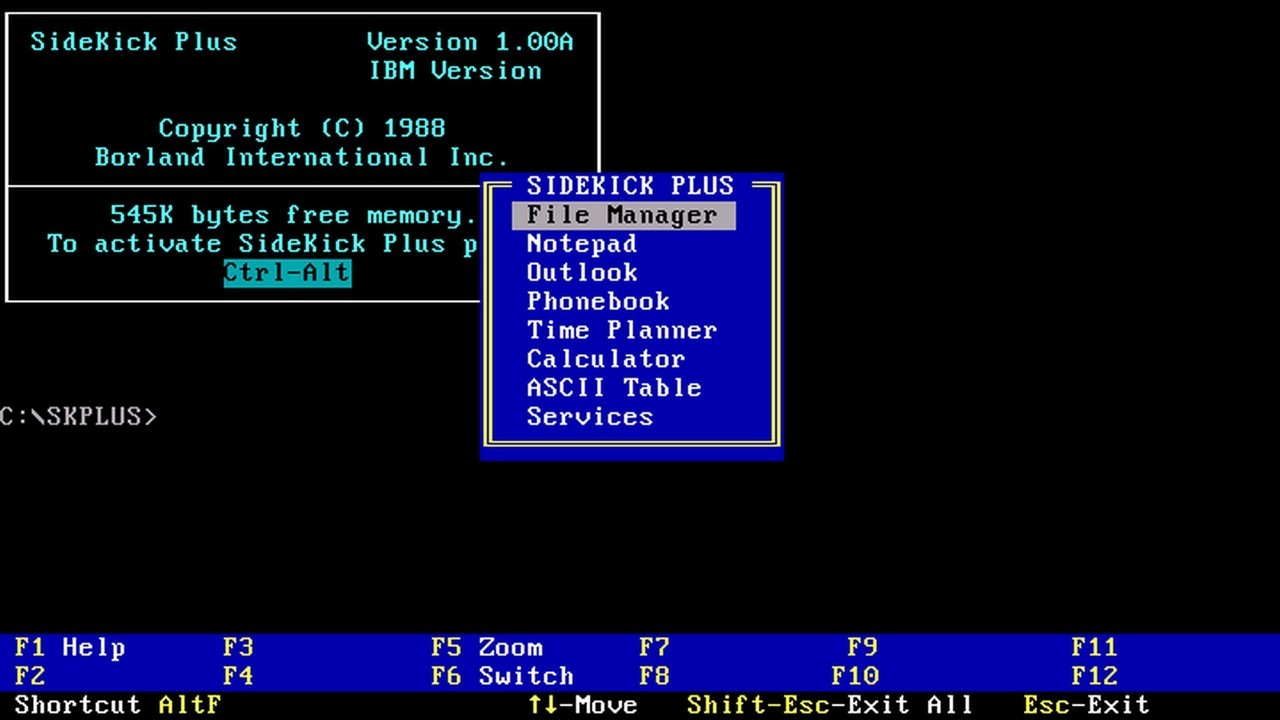This screenshot has height=720, width=1280.
Task: Click the ↑↓-Move hint in the status bar
Action: click(x=582, y=706)
